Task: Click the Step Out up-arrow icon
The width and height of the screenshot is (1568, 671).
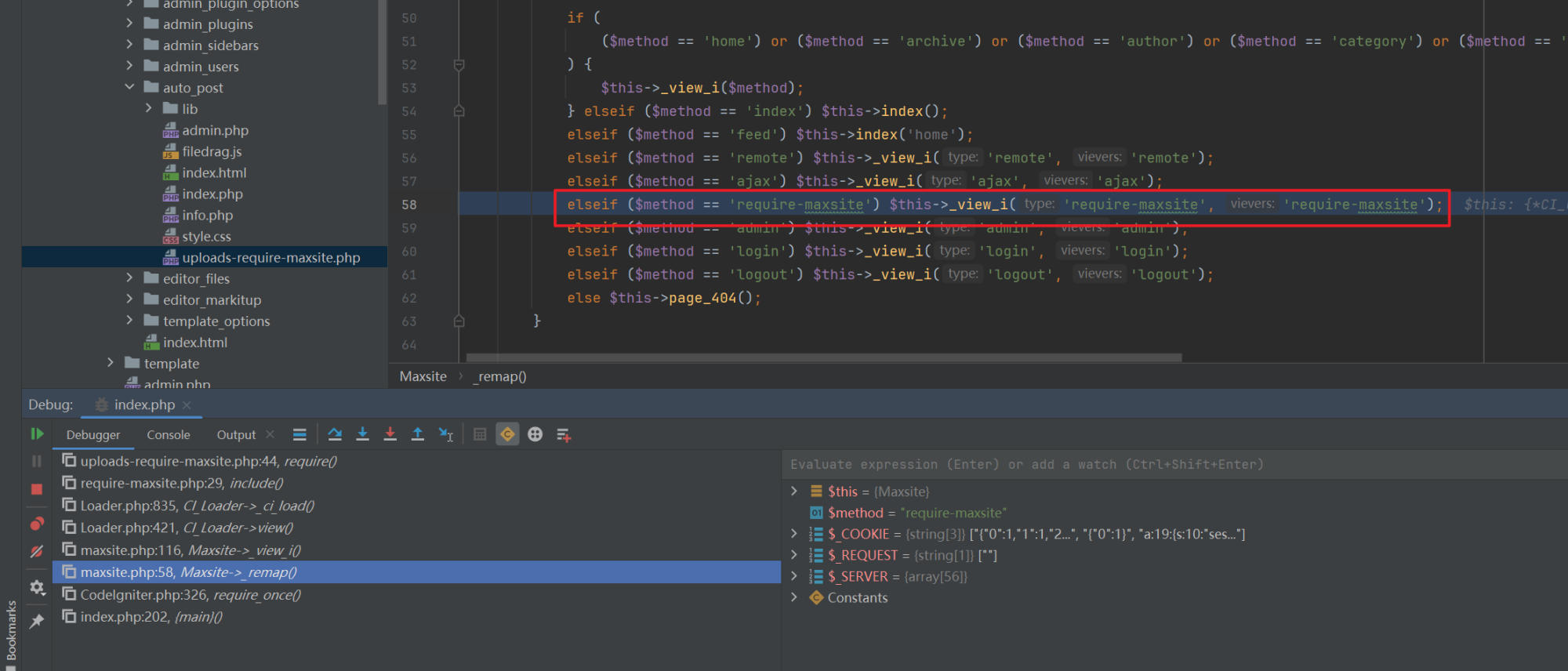Action: 417,434
